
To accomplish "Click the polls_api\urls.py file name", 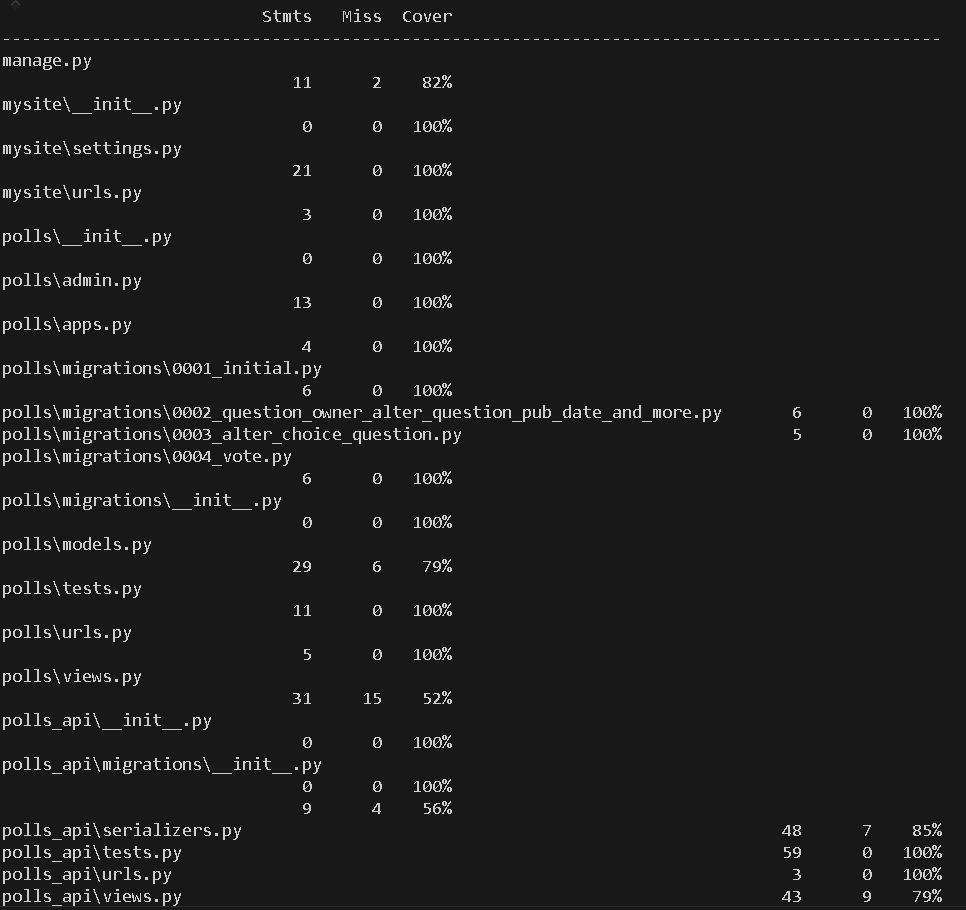I will point(87,875).
